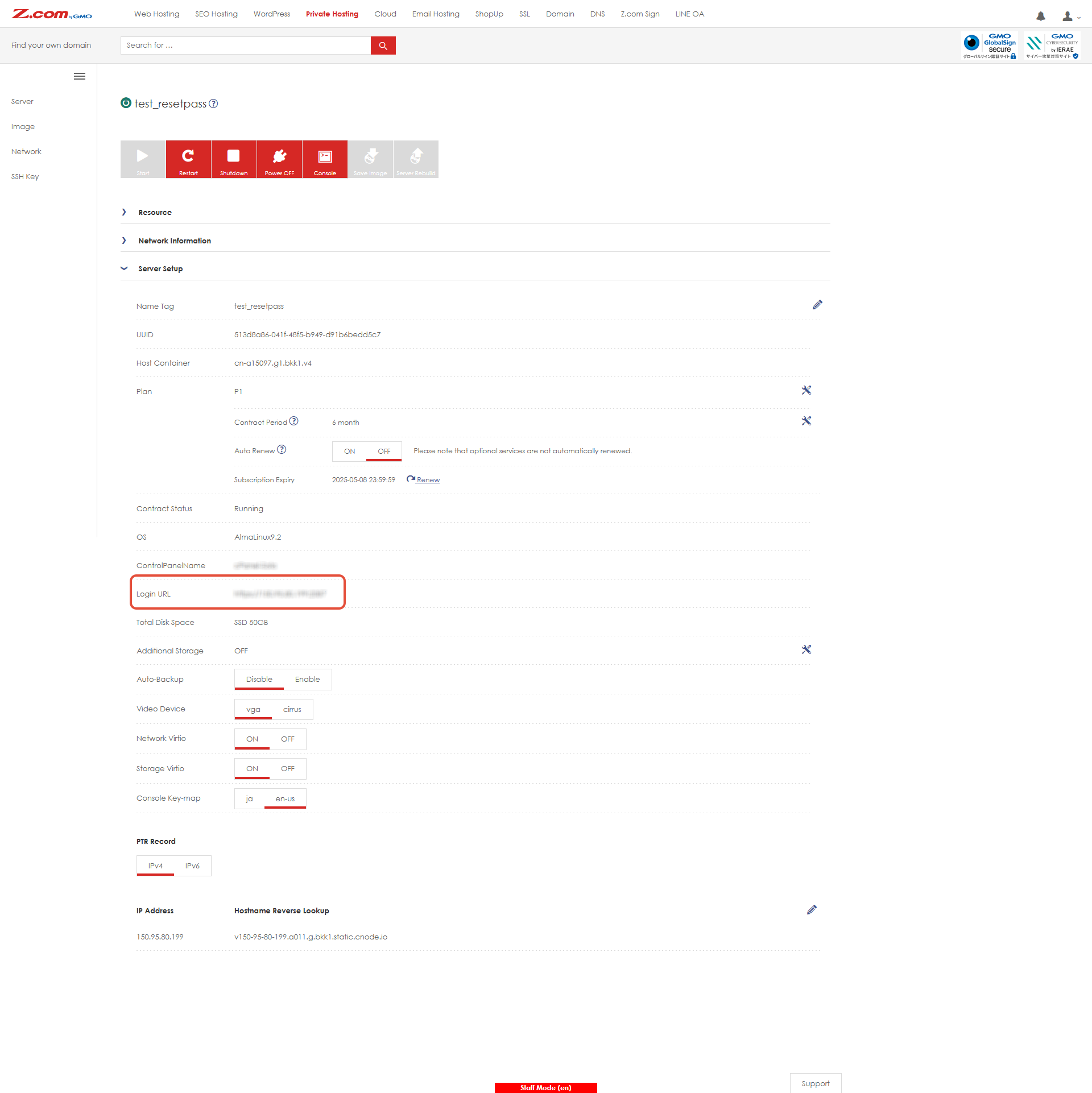Click the red search magnifier button
This screenshot has width=1092, height=1093.
383,45
